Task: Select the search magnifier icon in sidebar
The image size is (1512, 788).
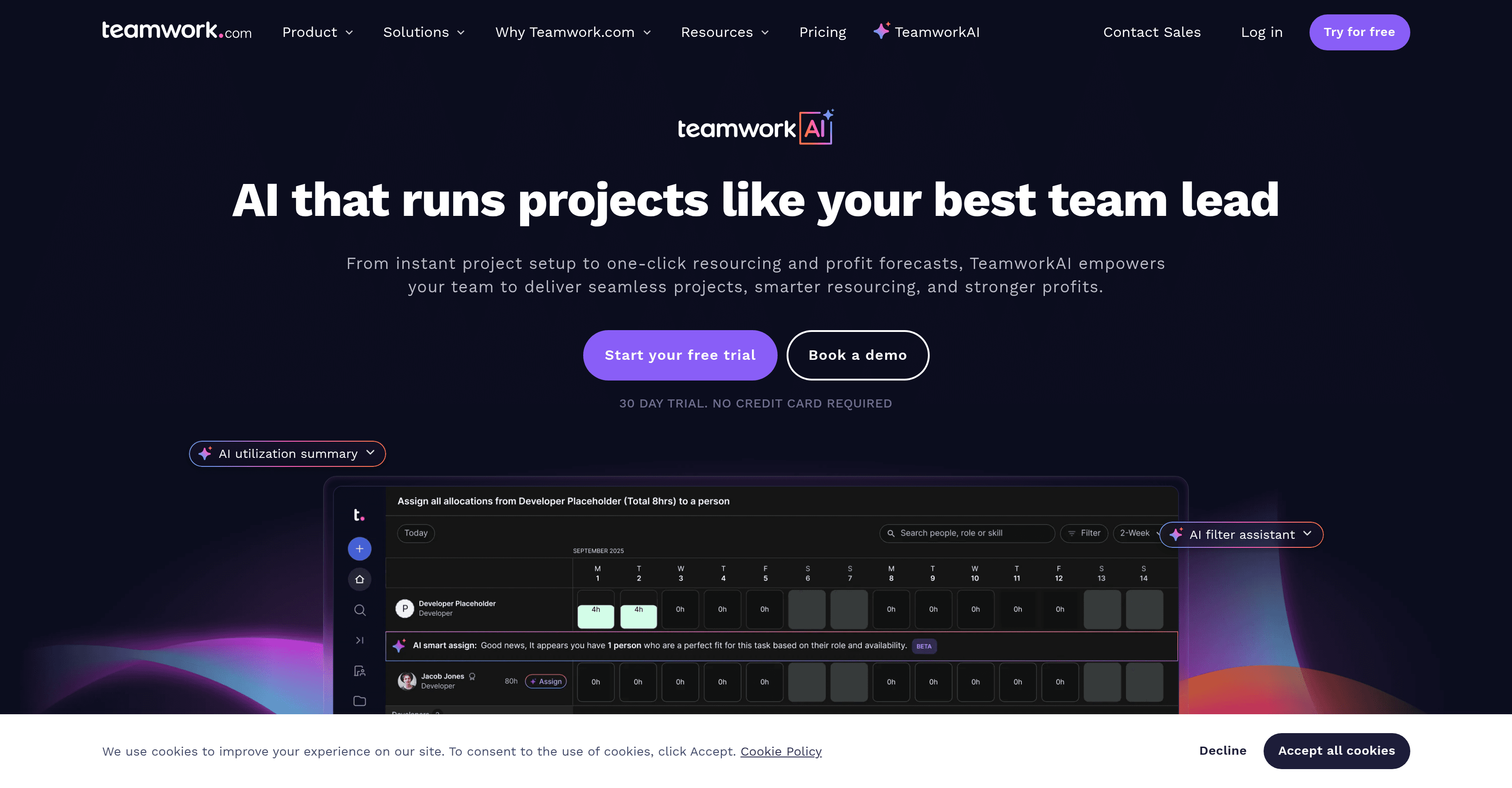Action: (x=360, y=610)
